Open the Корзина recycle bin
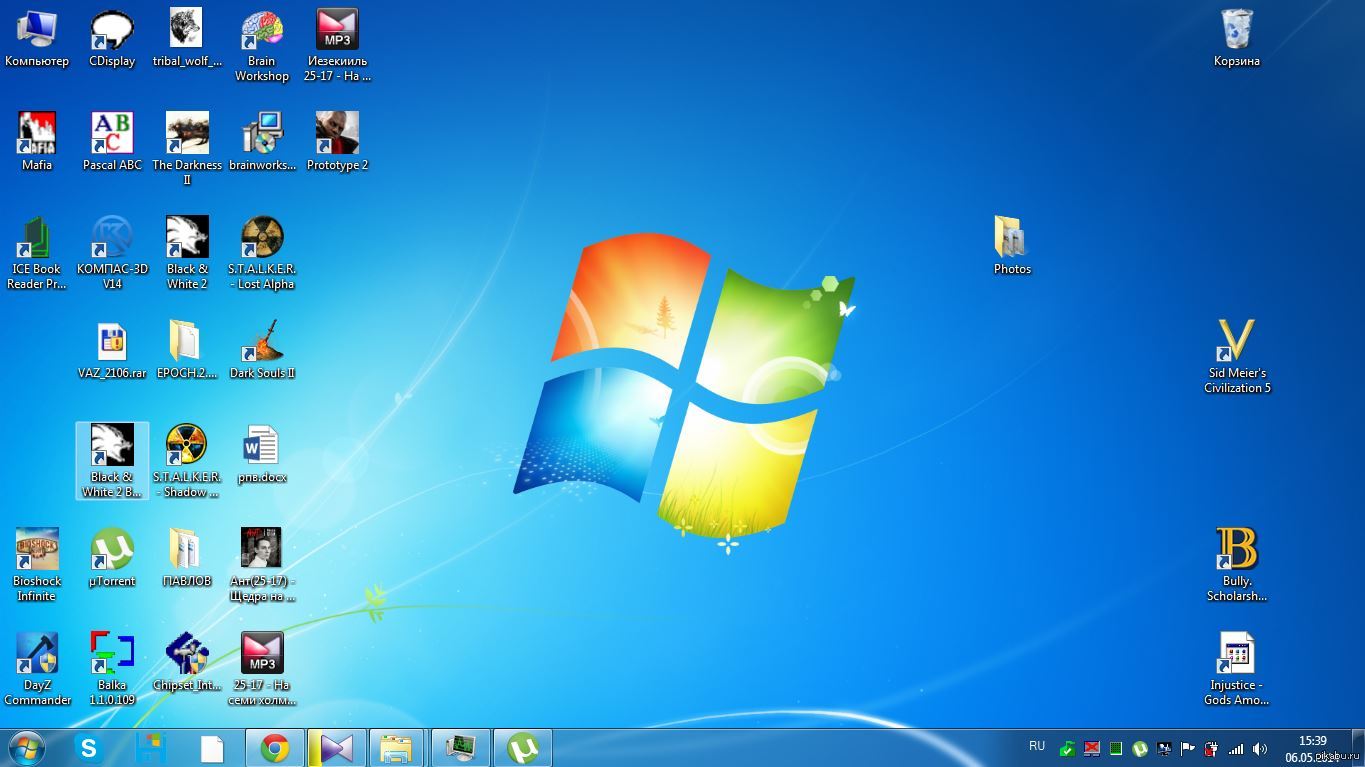 [1237, 40]
